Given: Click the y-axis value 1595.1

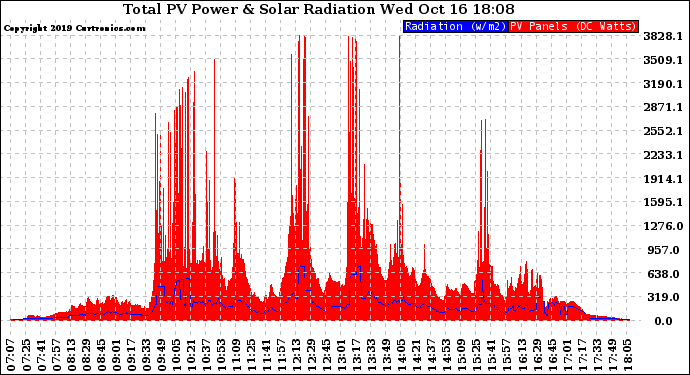Looking at the screenshot, I should click(663, 202).
